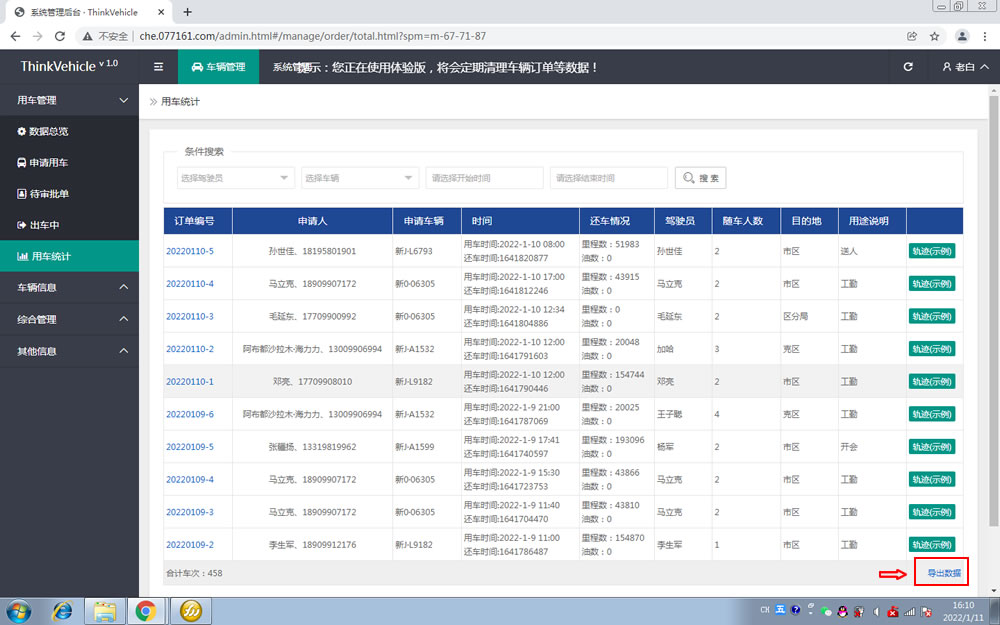Screen dimensions: 1000x625
Task: Click the share page icon in address bar
Action: point(912,36)
